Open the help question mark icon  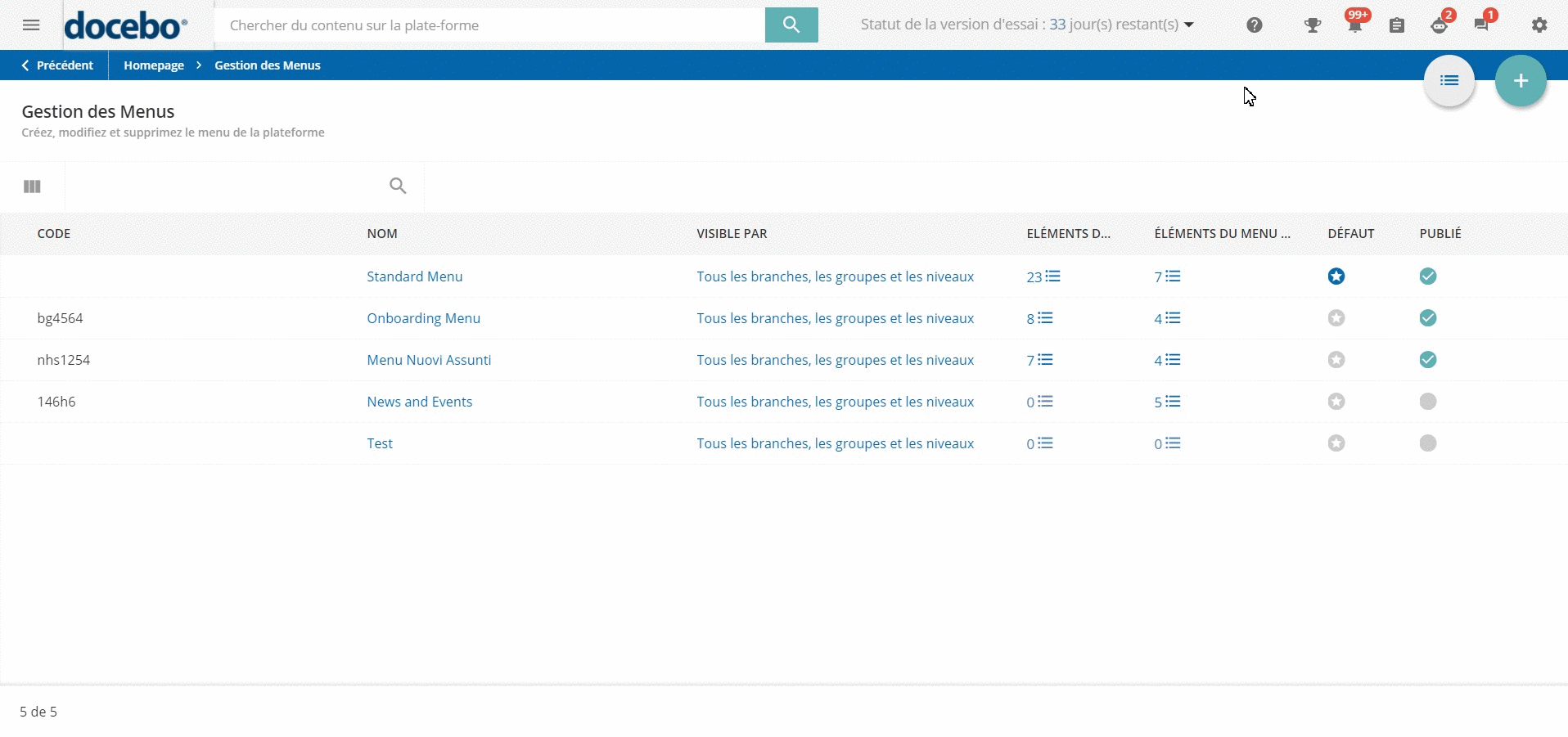pos(1255,25)
